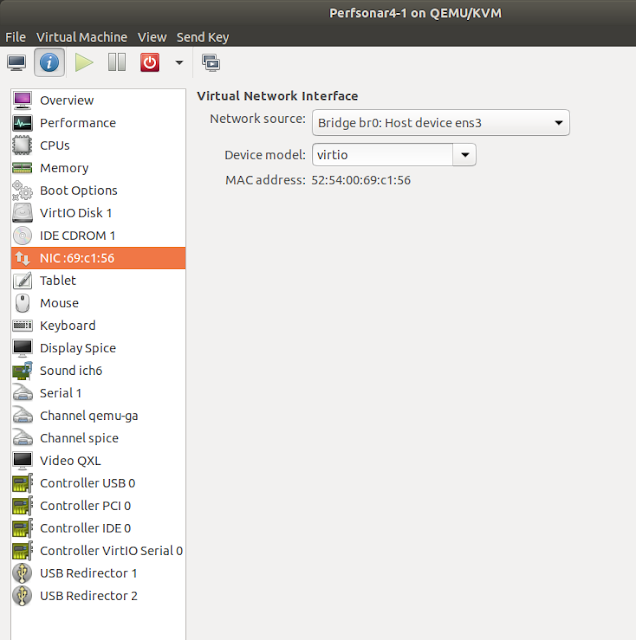
Task: Start the virtual machine with Run icon
Action: (84, 63)
